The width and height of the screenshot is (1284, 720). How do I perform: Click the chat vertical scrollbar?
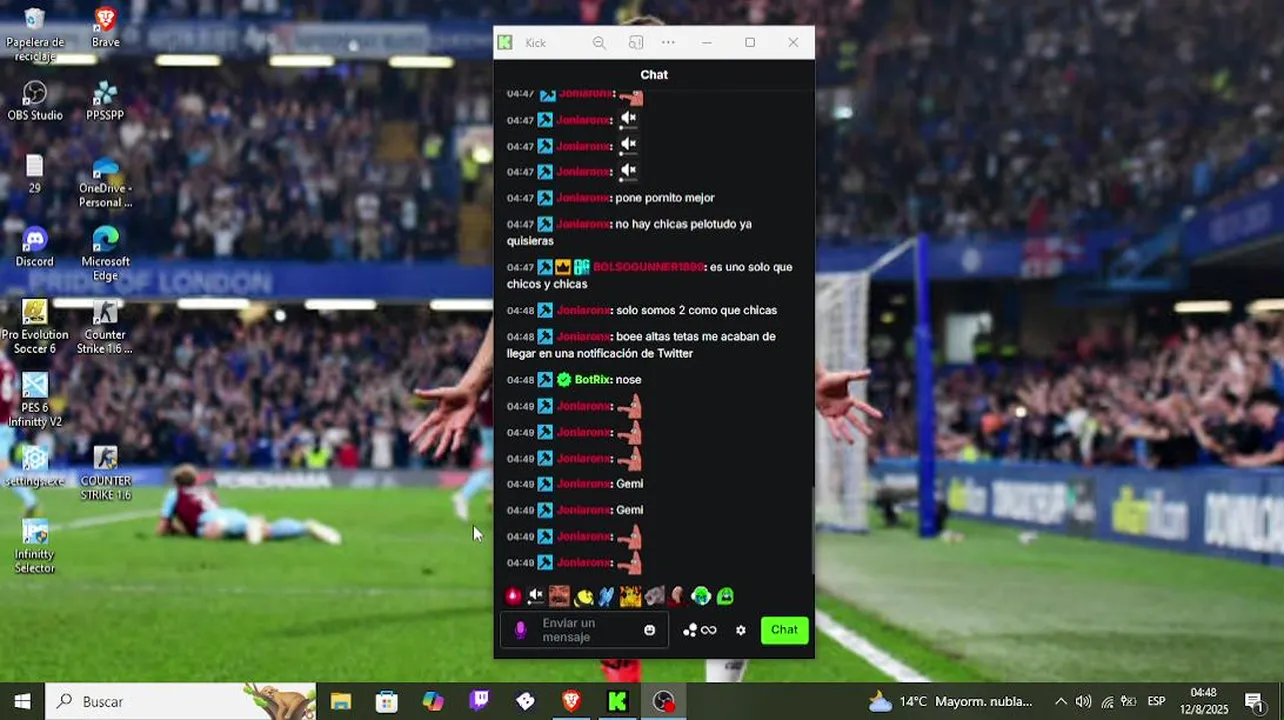[x=813, y=530]
